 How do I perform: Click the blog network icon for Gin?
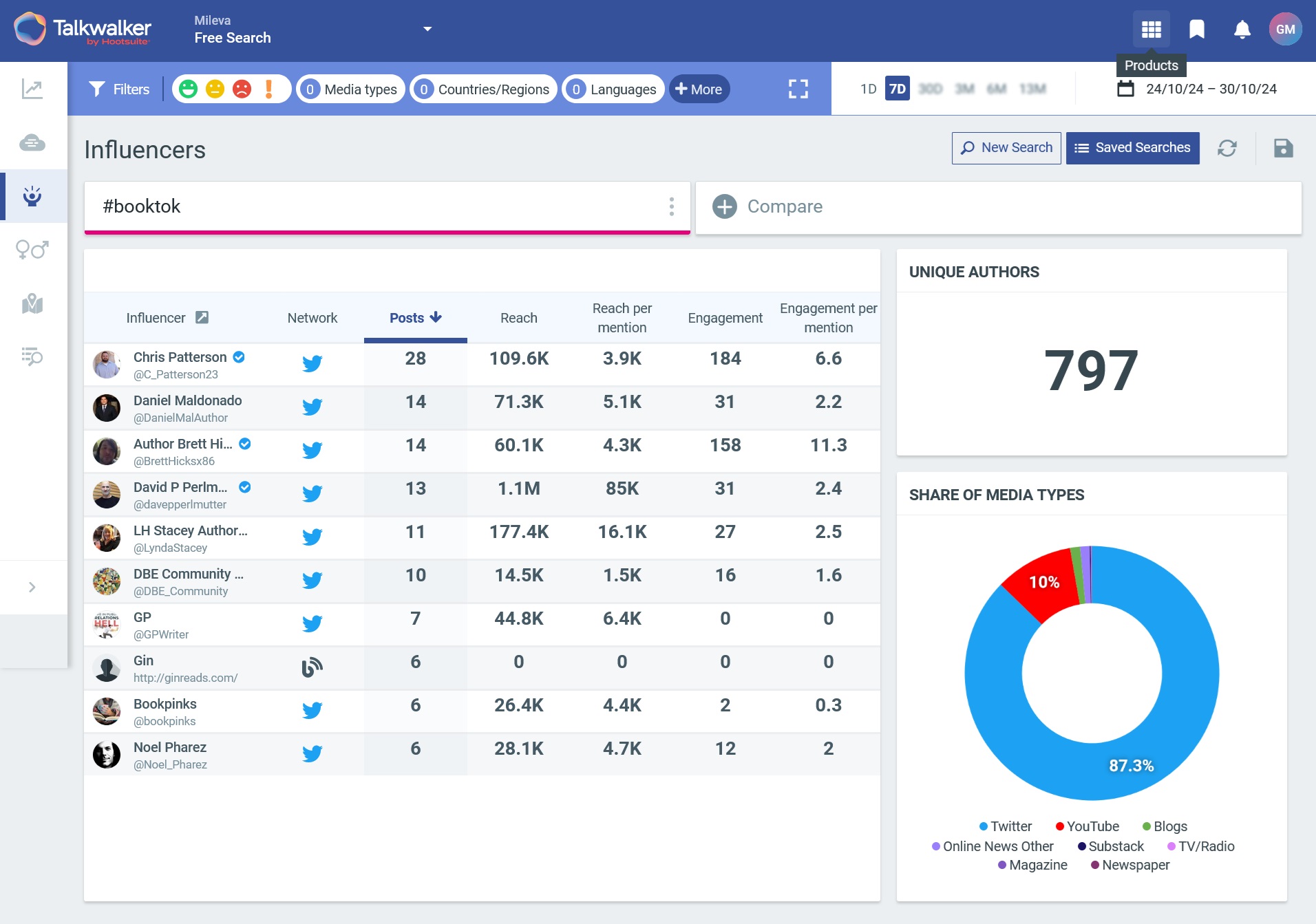point(312,667)
